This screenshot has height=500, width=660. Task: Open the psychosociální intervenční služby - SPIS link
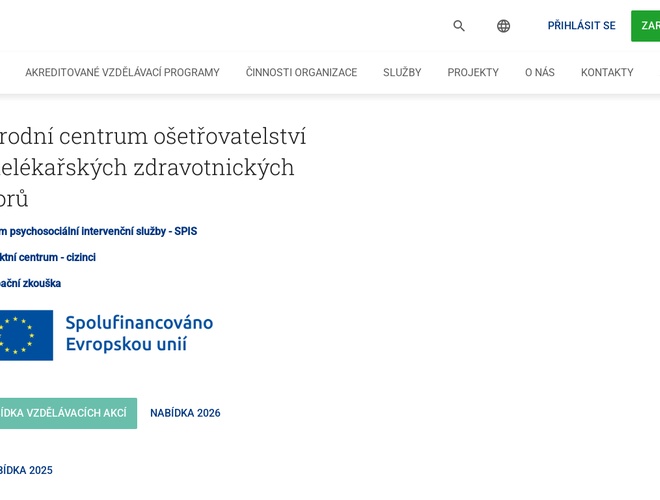click(x=98, y=231)
